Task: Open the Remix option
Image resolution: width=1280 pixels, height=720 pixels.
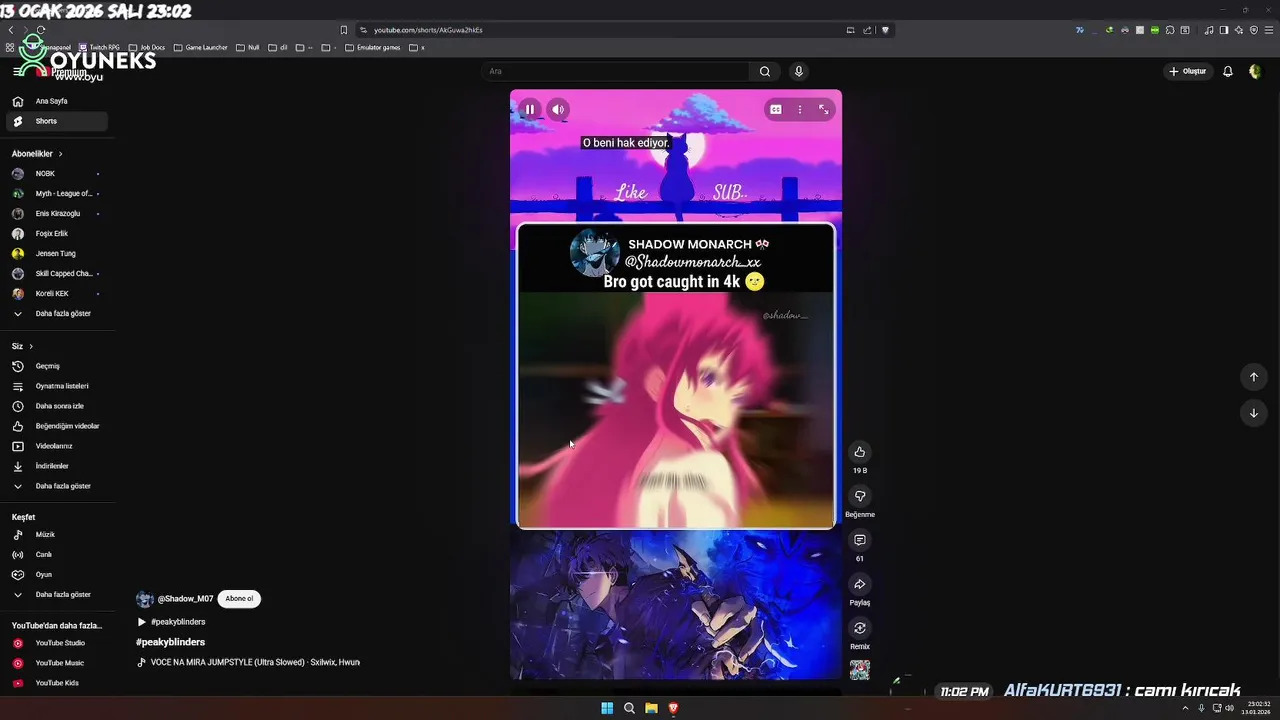Action: [860, 628]
